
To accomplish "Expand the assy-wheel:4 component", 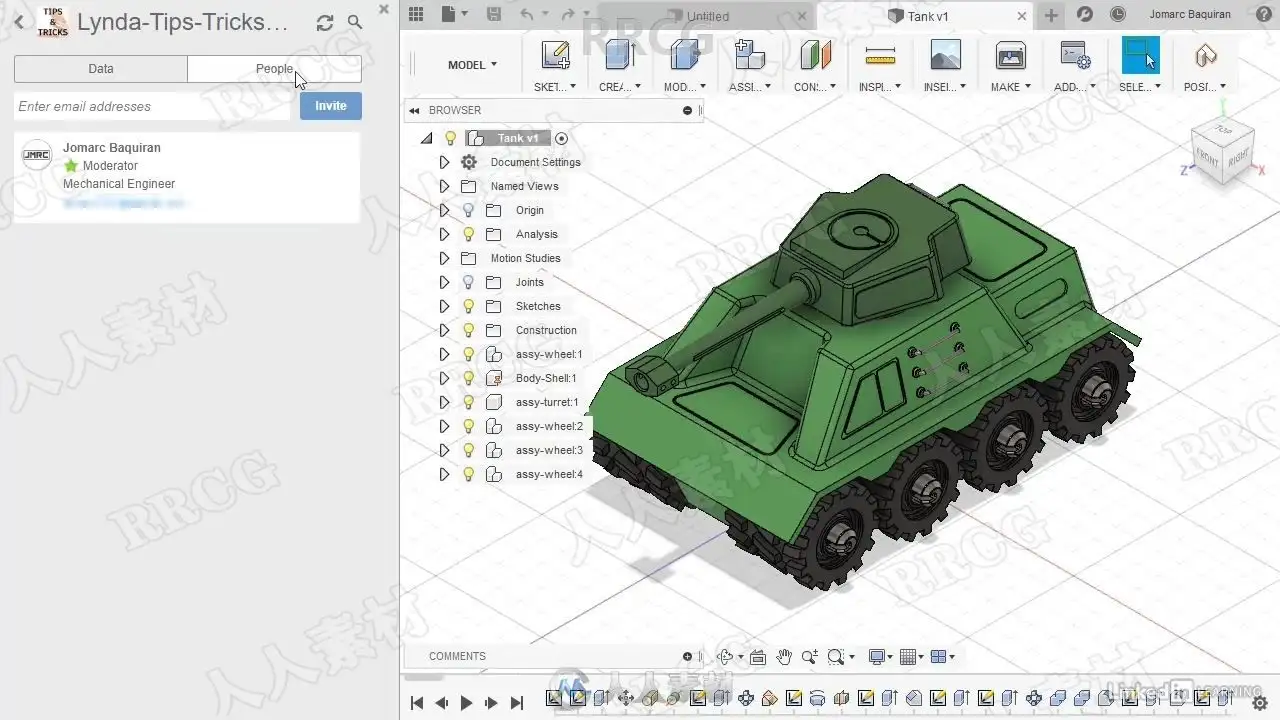I will [445, 474].
